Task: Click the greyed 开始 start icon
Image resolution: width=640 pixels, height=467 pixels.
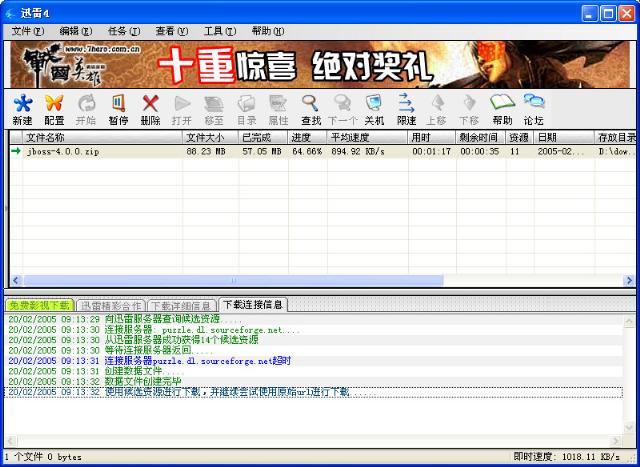Action: click(86, 110)
